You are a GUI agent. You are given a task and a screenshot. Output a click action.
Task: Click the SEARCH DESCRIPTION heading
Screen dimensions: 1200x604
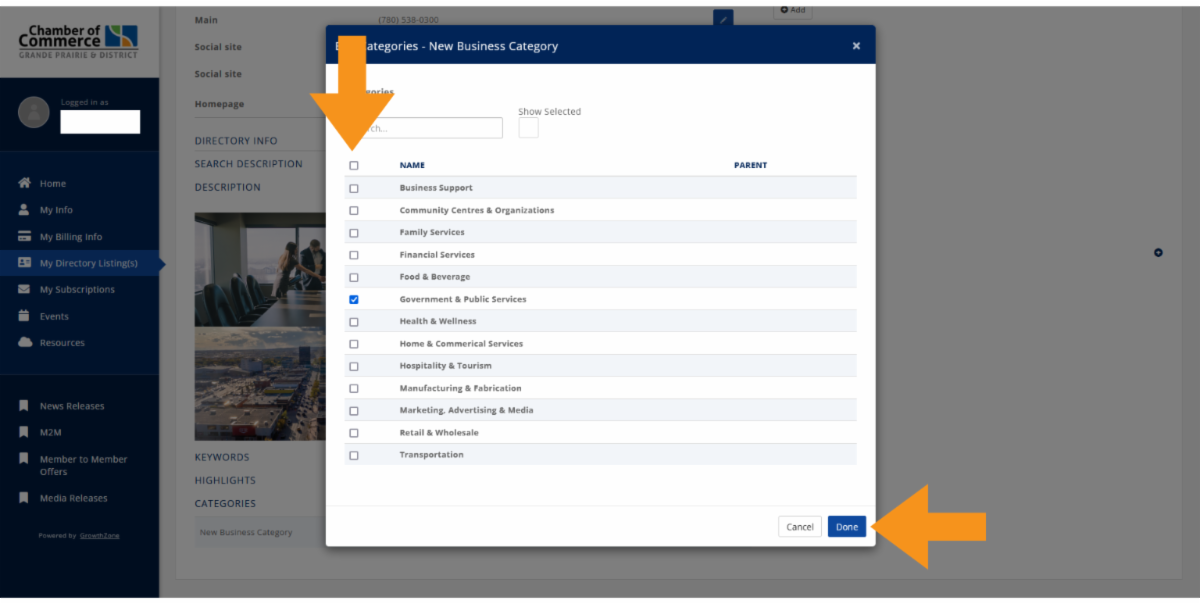click(248, 164)
